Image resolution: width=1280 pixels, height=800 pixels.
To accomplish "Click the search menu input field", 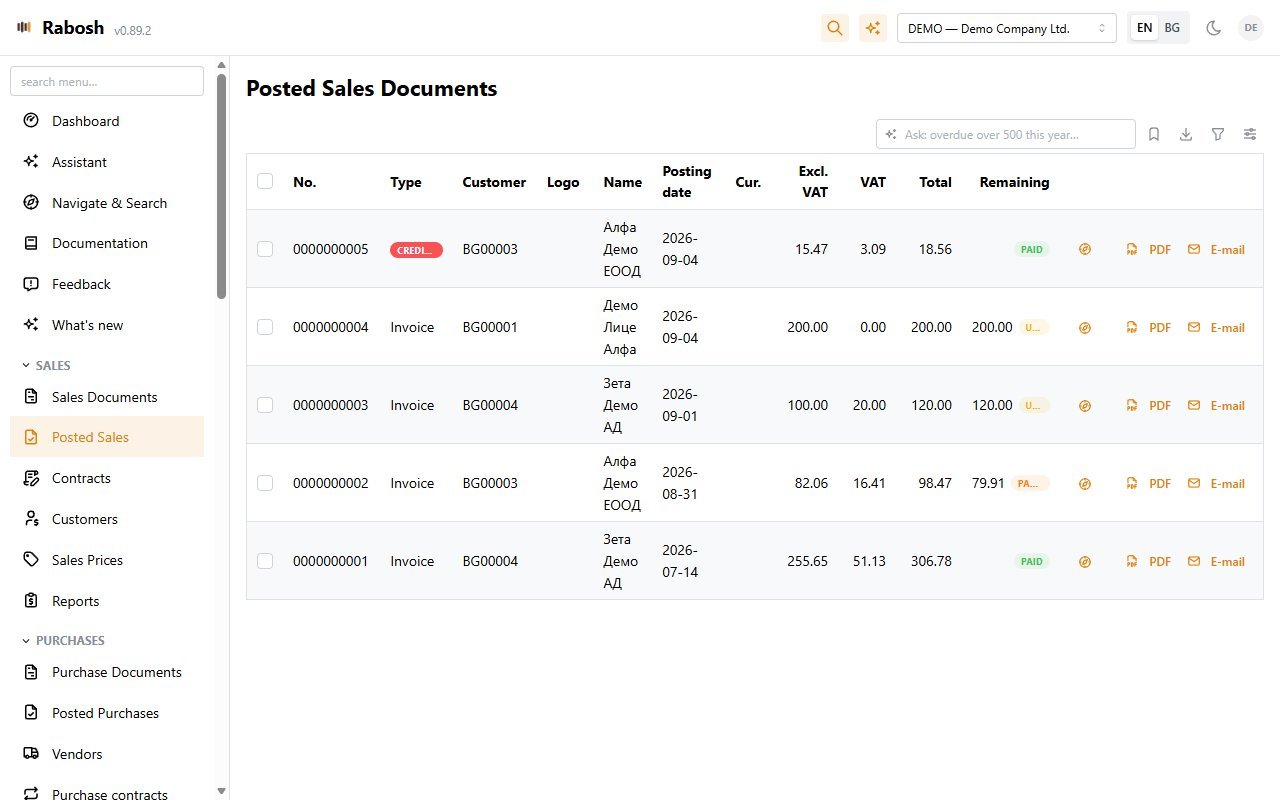I will 107,81.
